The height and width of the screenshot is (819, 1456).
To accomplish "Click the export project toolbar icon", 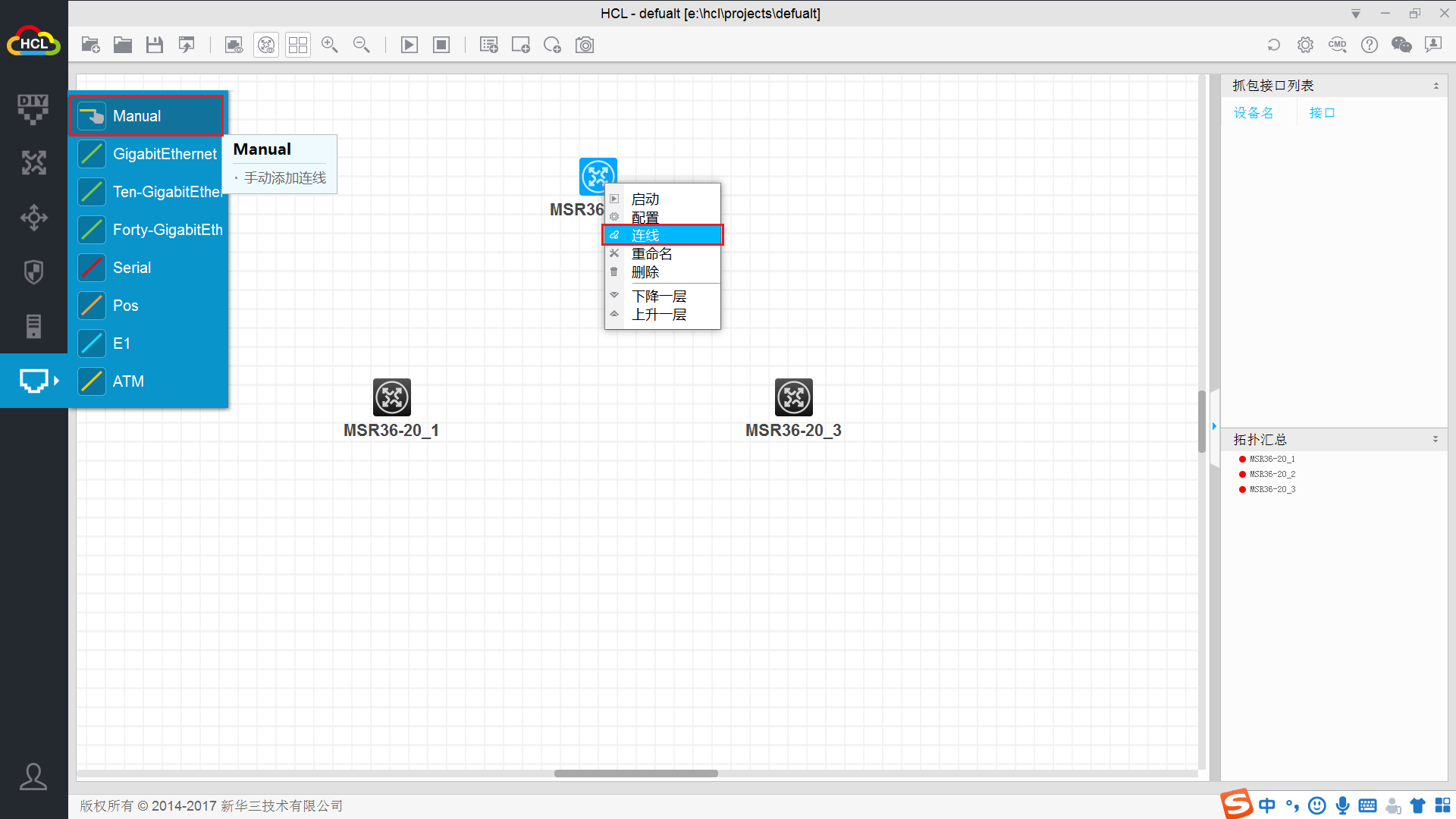I will pyautogui.click(x=187, y=45).
